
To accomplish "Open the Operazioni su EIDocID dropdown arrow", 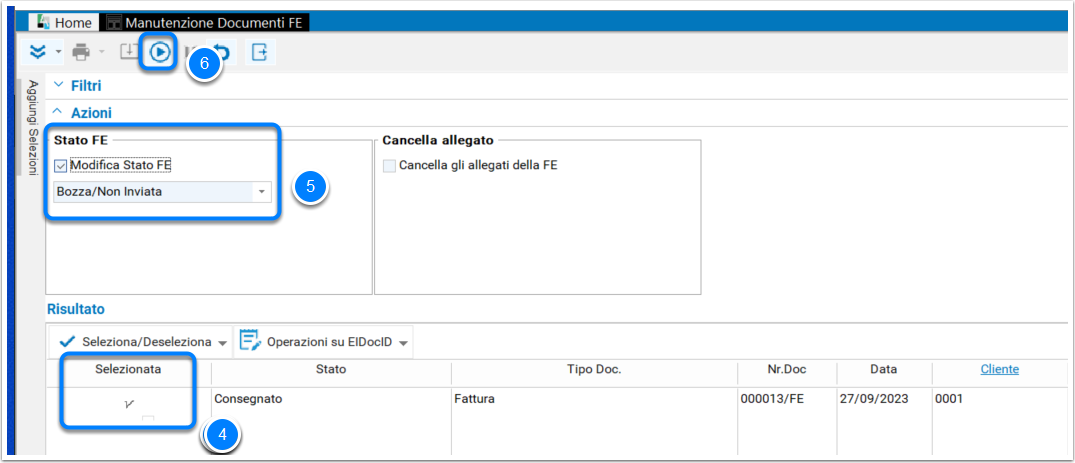I will tap(403, 342).
